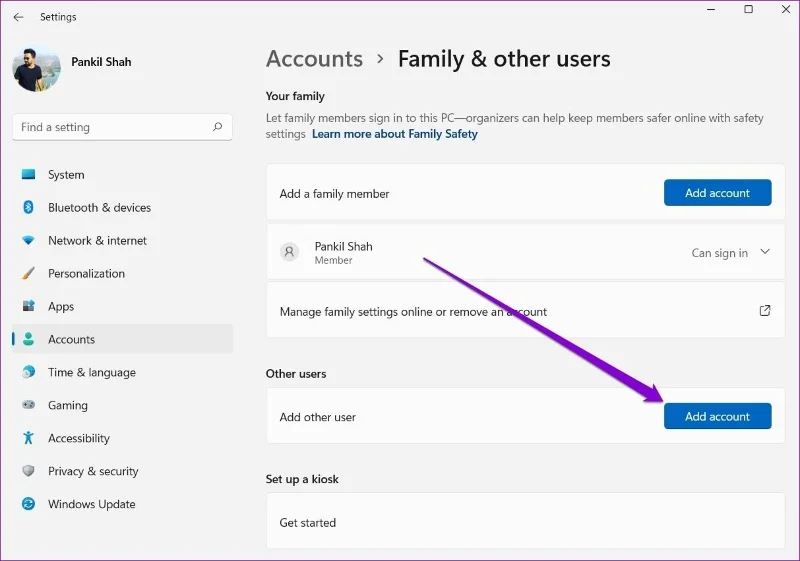
Task: Click the back arrow in Settings header
Action: (x=18, y=17)
